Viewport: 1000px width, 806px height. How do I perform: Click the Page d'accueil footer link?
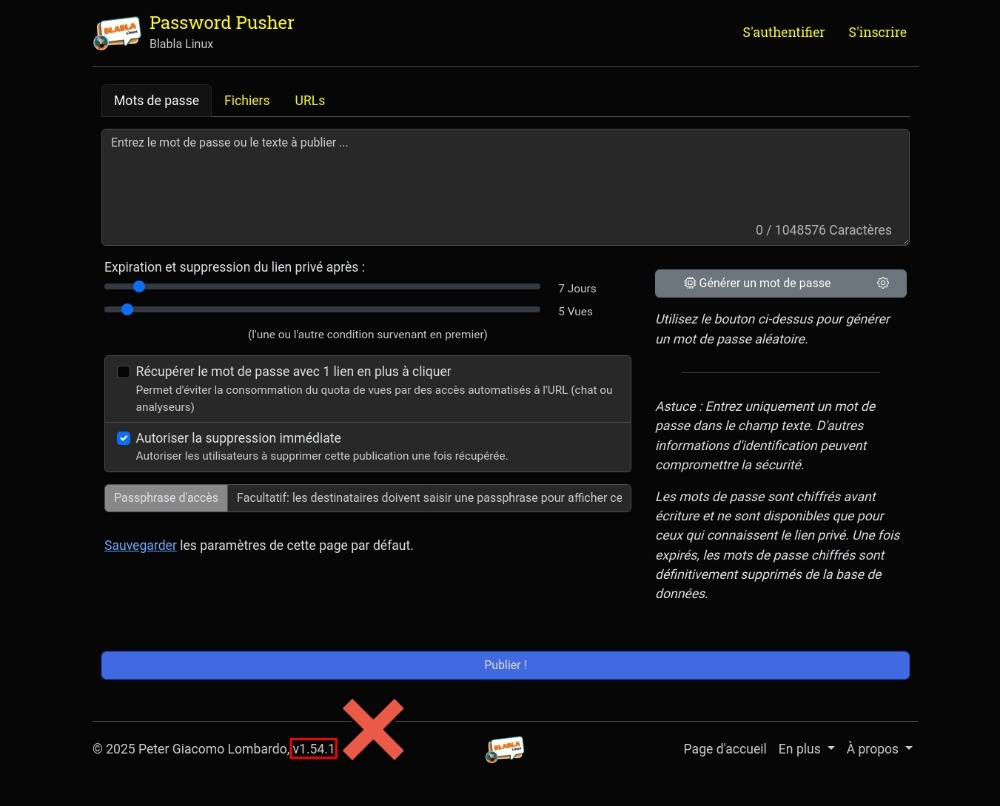tap(725, 749)
